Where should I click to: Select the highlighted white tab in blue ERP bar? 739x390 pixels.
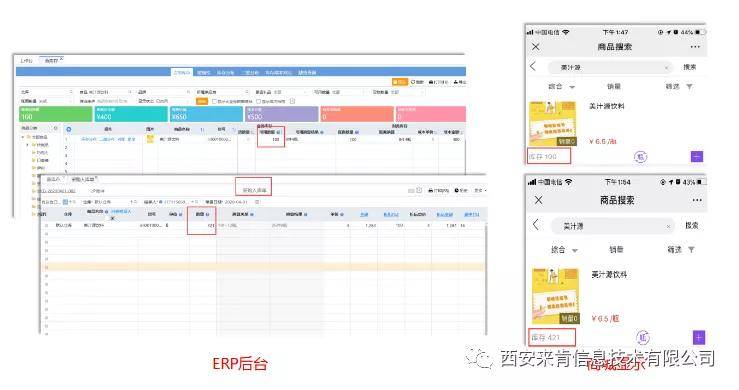[x=181, y=72]
